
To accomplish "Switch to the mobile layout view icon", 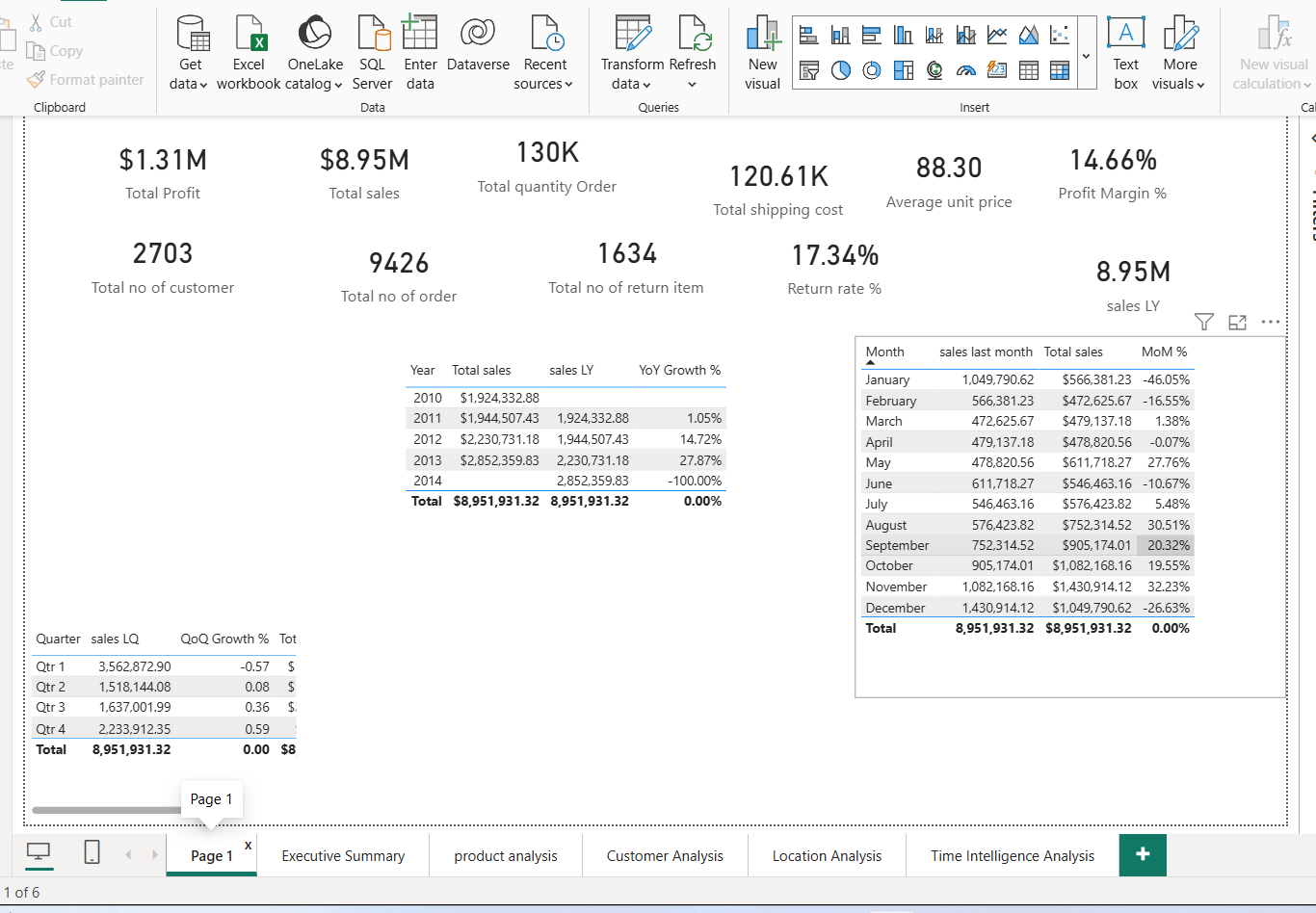I will point(92,852).
